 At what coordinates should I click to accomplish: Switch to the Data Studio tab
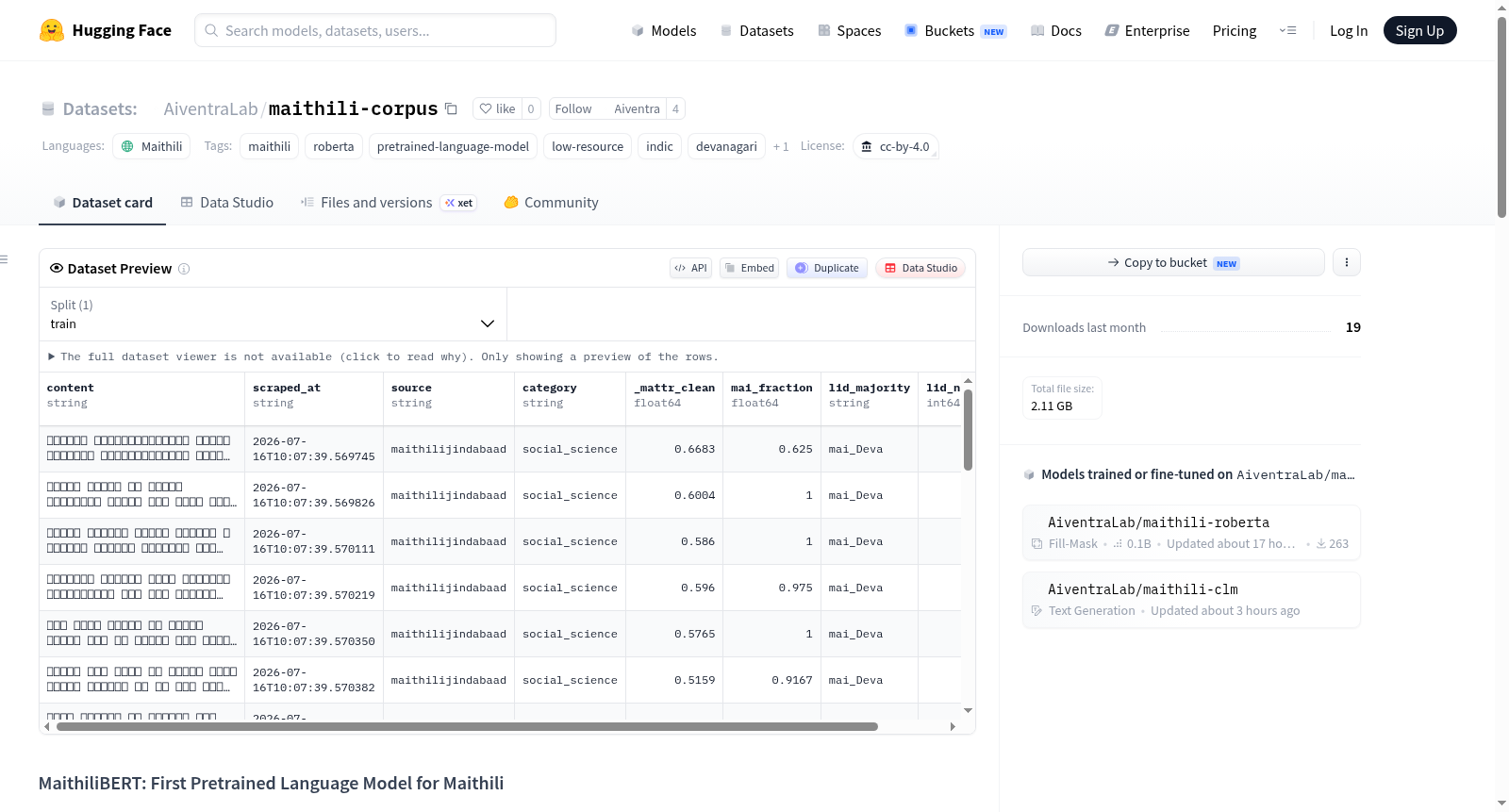pos(227,202)
